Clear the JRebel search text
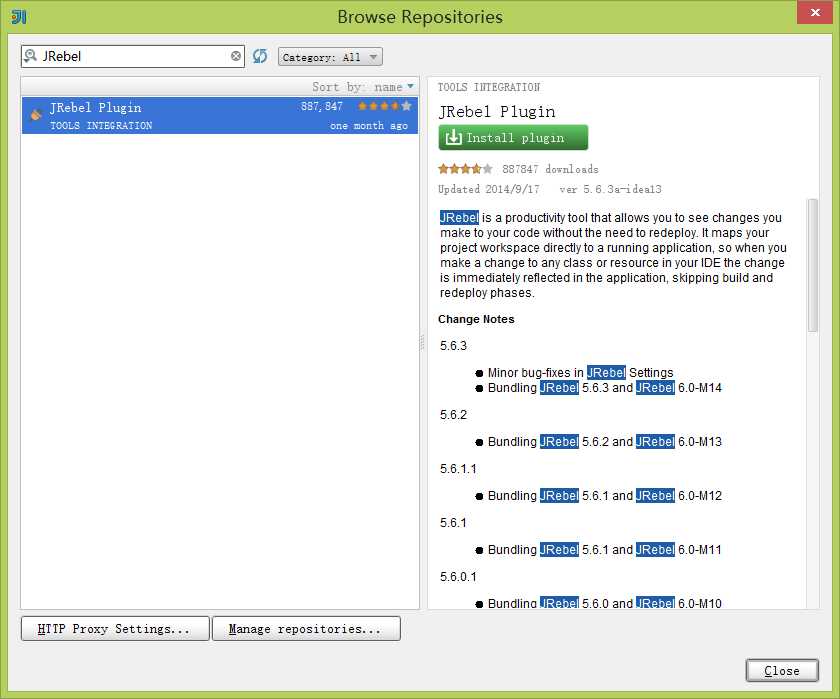The image size is (840, 699). pos(236,56)
